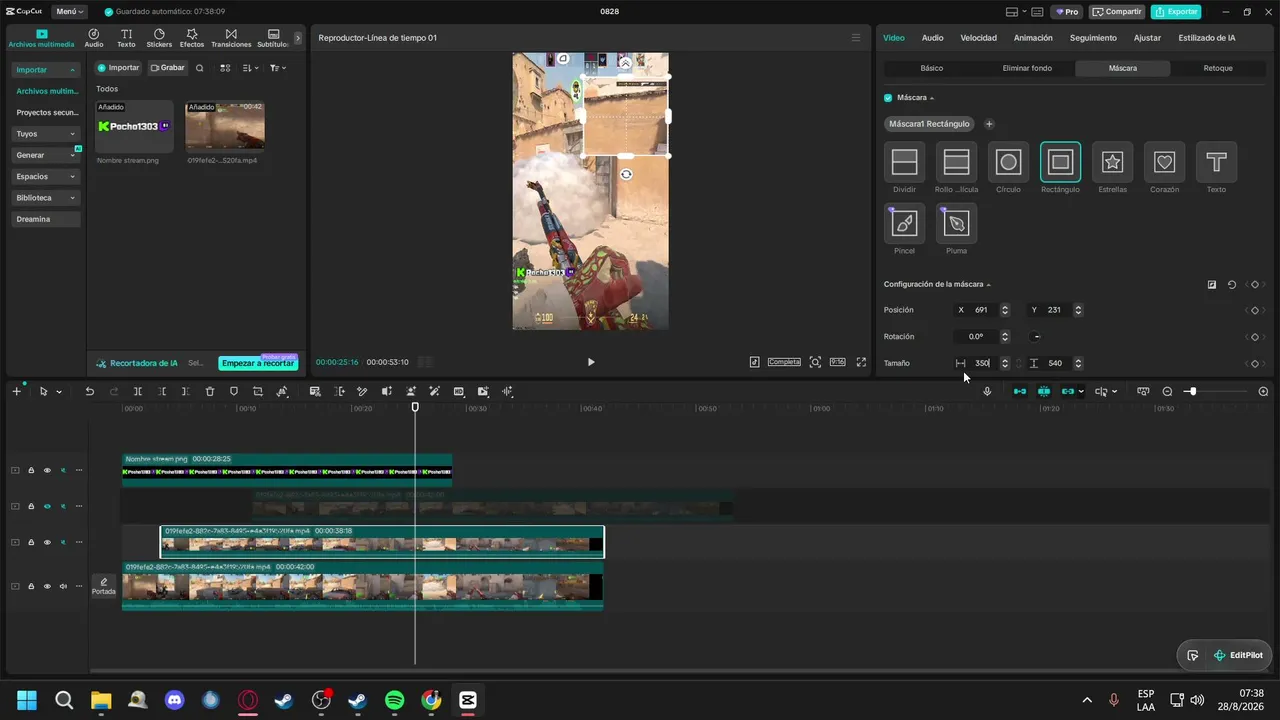Go to the Eliminar fondo sub-tab

1027,68
